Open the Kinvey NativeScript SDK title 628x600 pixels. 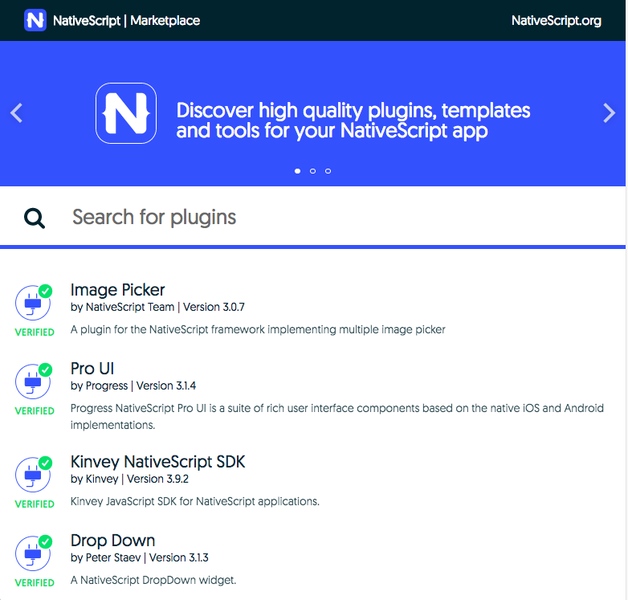pyautogui.click(x=158, y=461)
